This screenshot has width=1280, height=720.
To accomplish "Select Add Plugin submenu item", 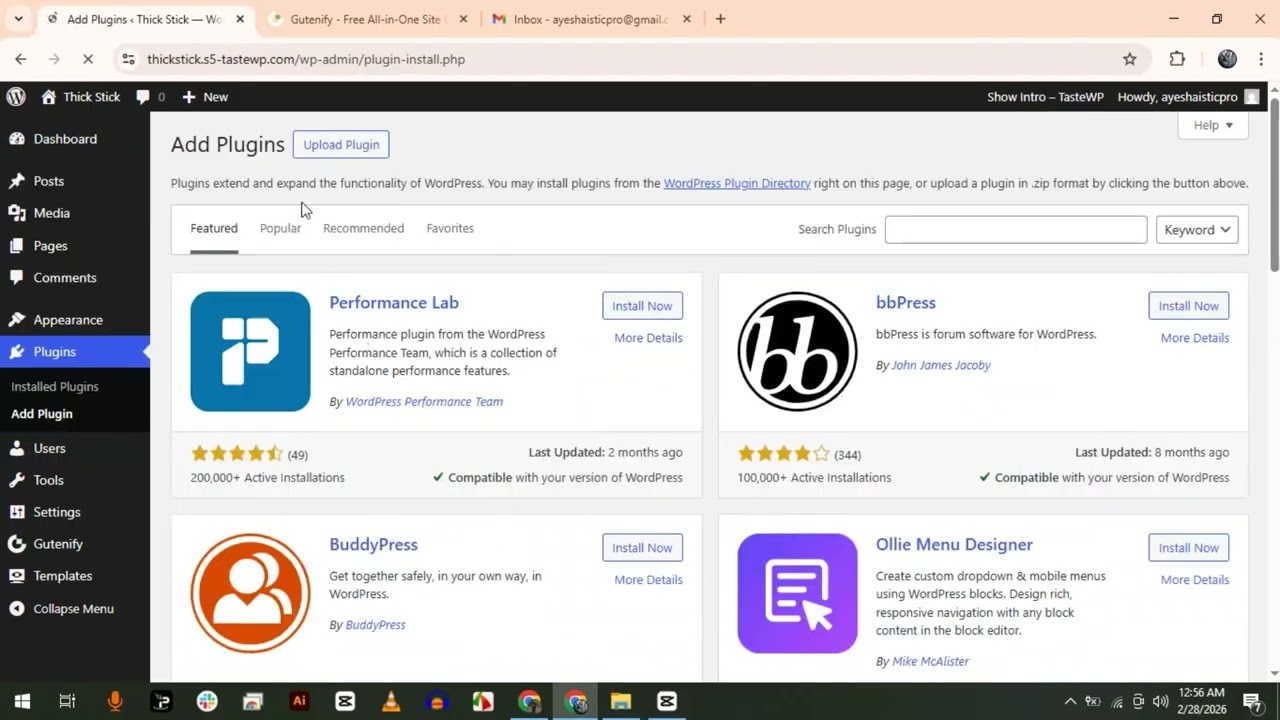I will (x=42, y=414).
